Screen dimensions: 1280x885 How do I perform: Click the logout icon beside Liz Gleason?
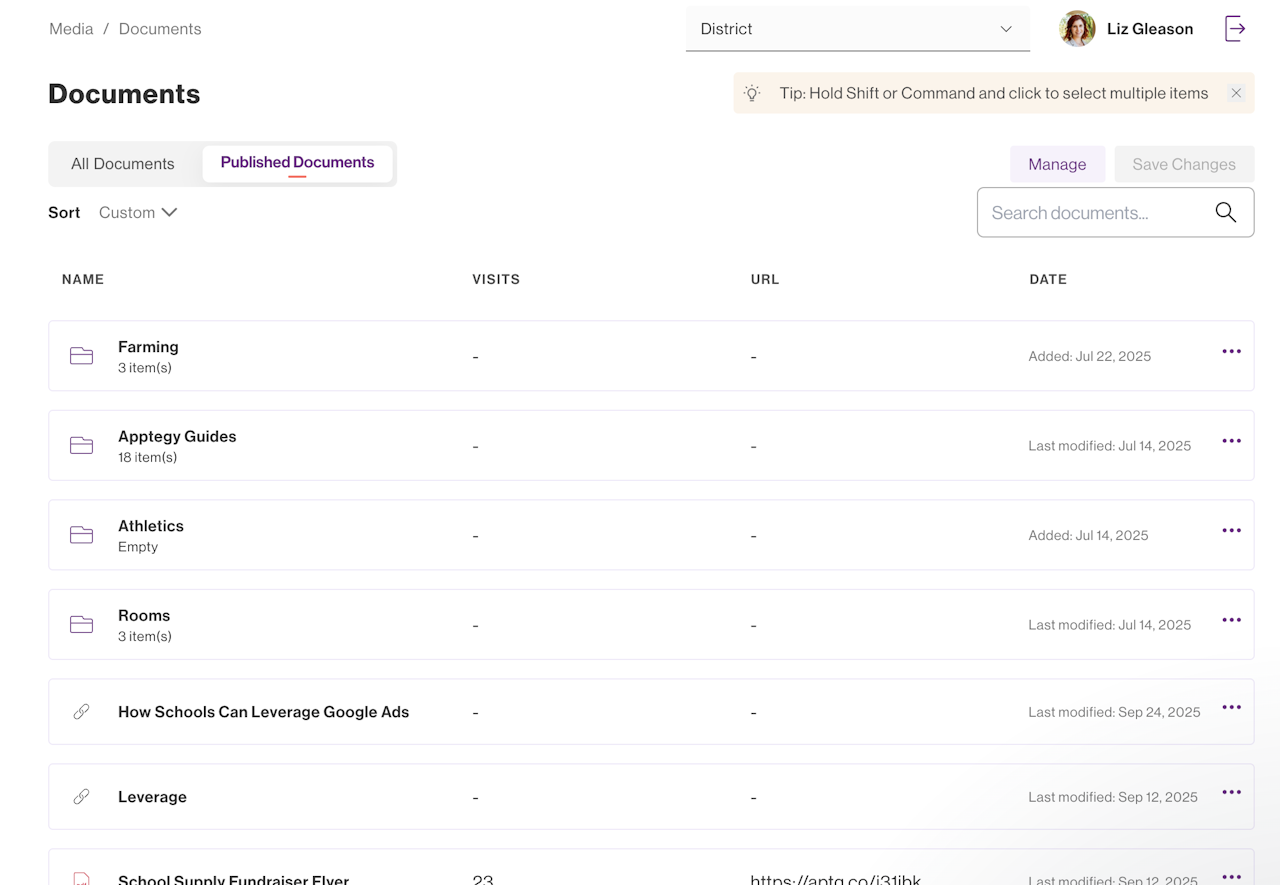point(1235,29)
